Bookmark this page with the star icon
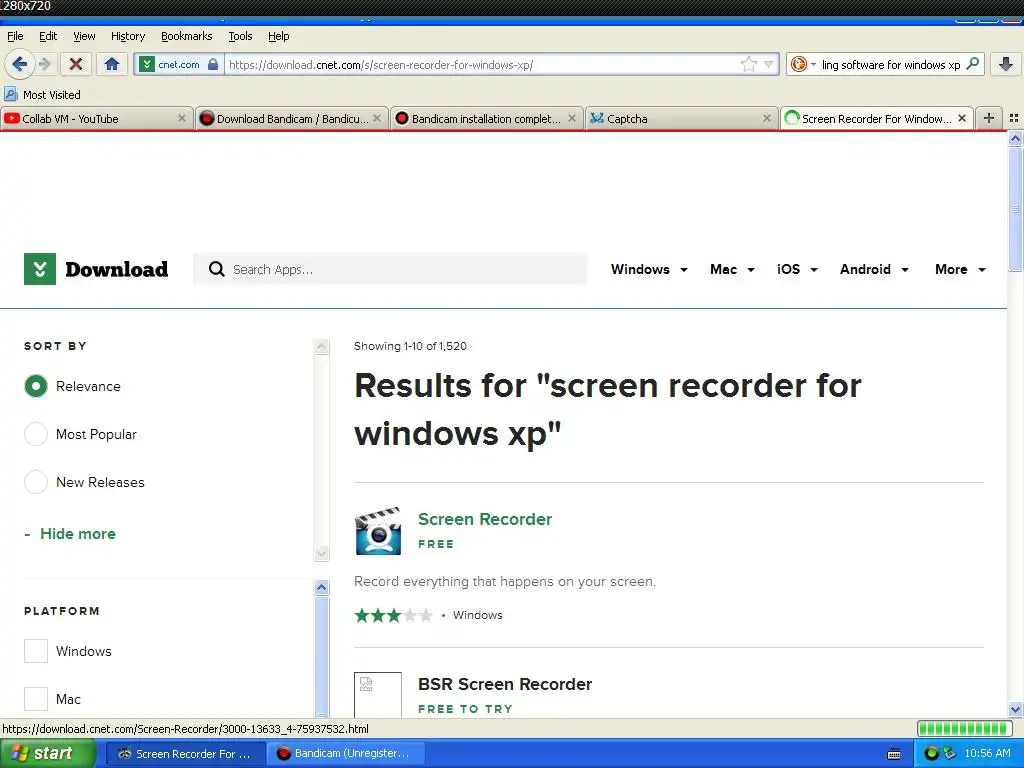 (748, 64)
